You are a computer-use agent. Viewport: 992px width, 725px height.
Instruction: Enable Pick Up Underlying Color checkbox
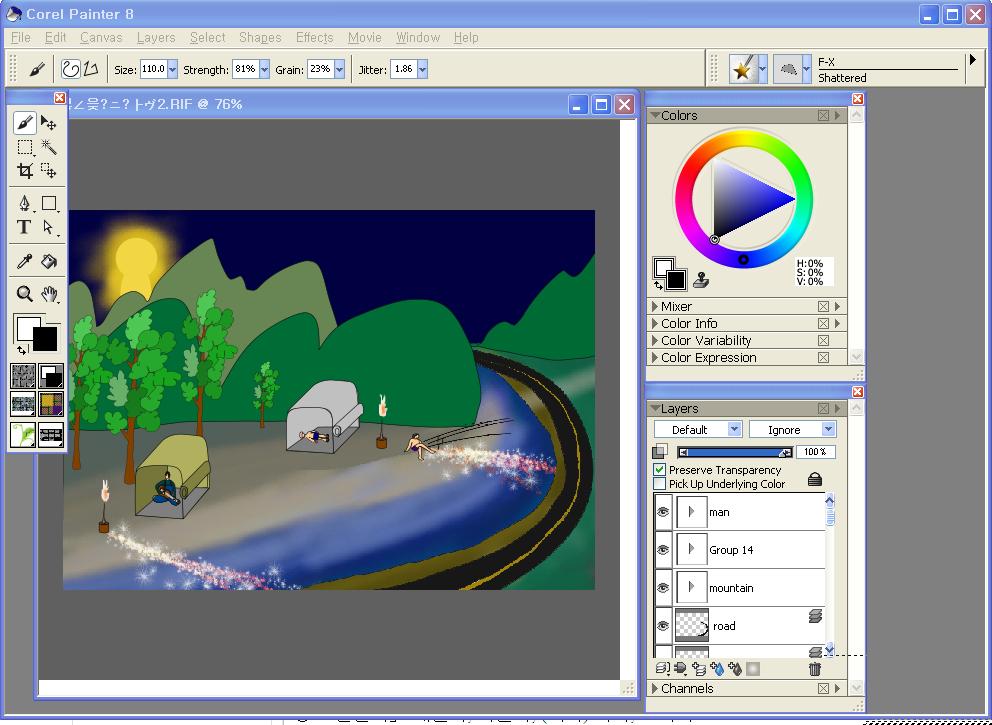[660, 484]
